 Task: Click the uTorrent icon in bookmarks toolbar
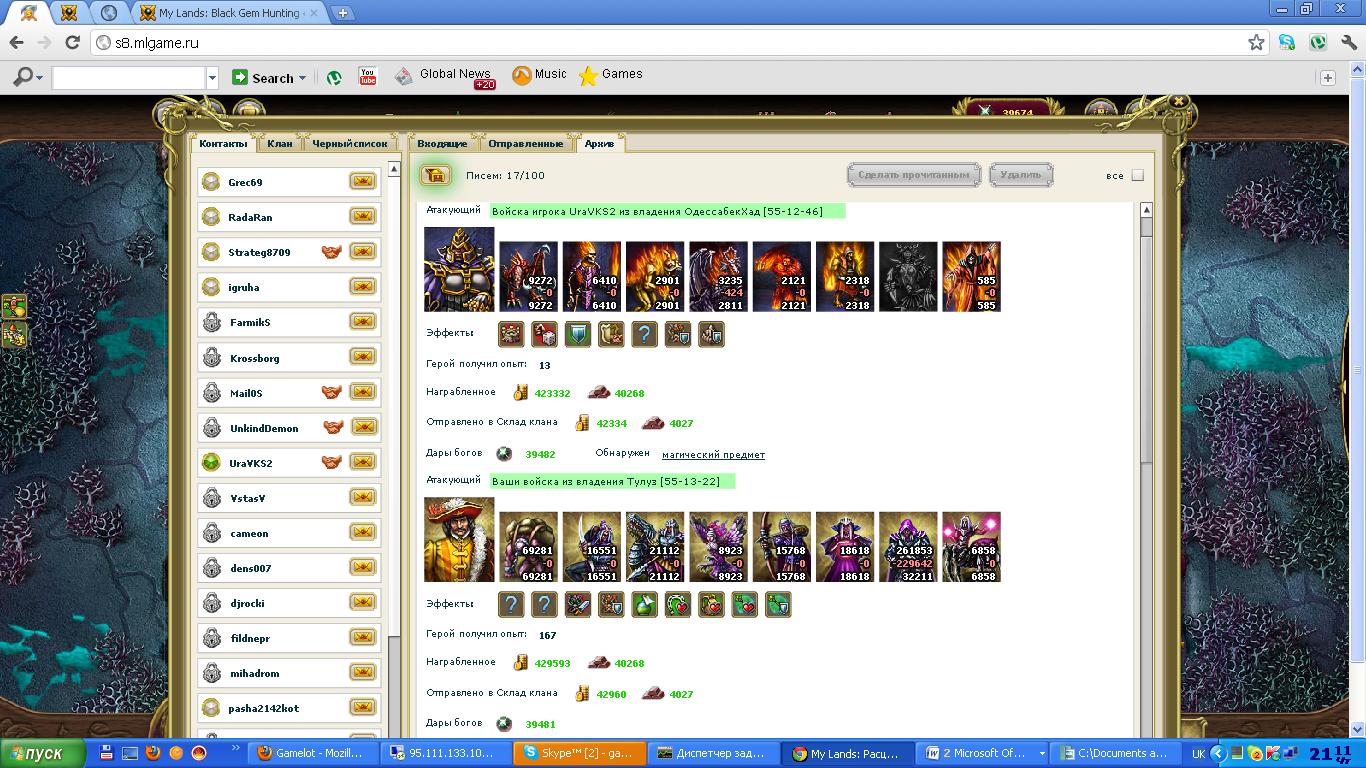click(x=334, y=77)
